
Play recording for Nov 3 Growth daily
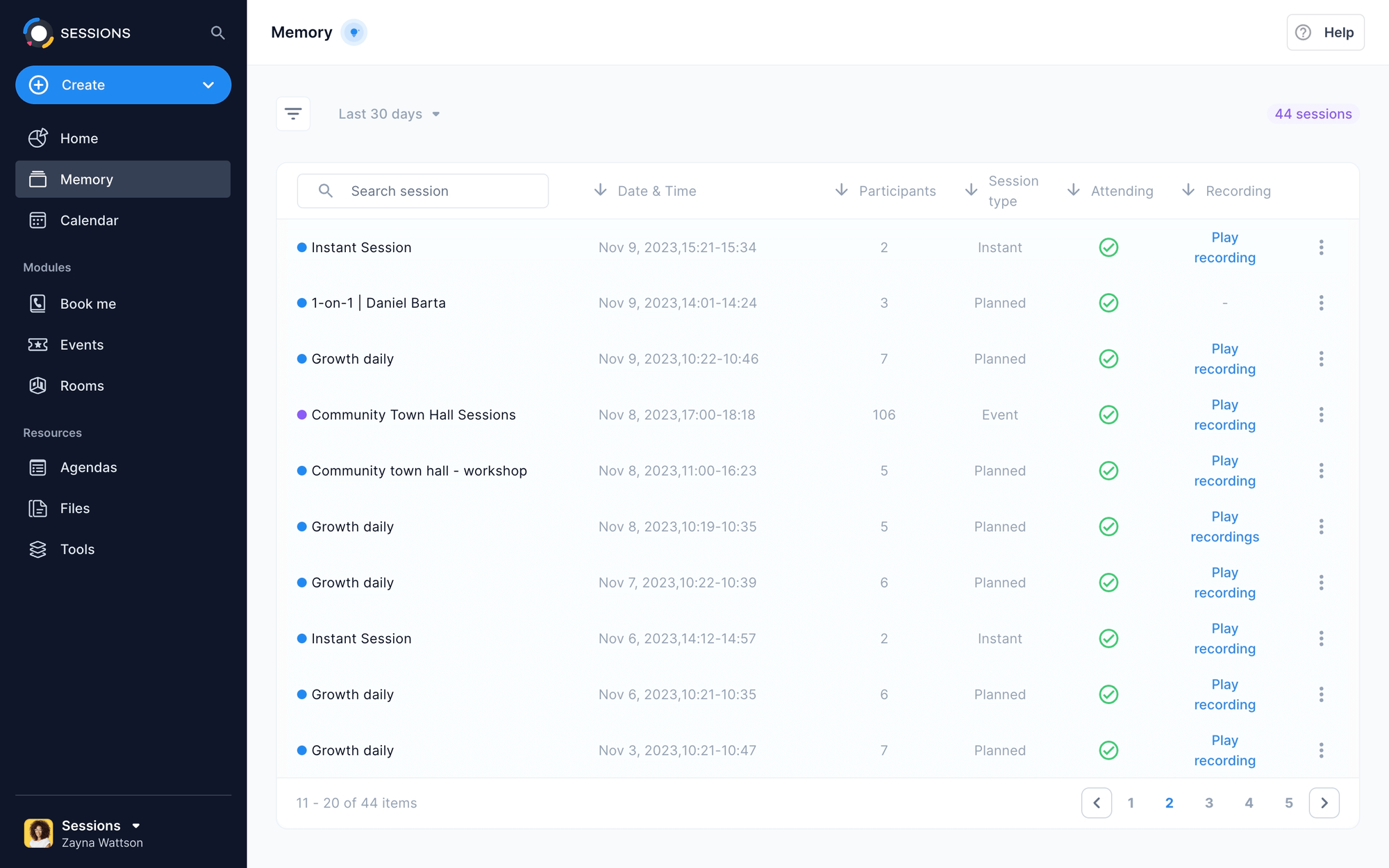pos(1224,751)
